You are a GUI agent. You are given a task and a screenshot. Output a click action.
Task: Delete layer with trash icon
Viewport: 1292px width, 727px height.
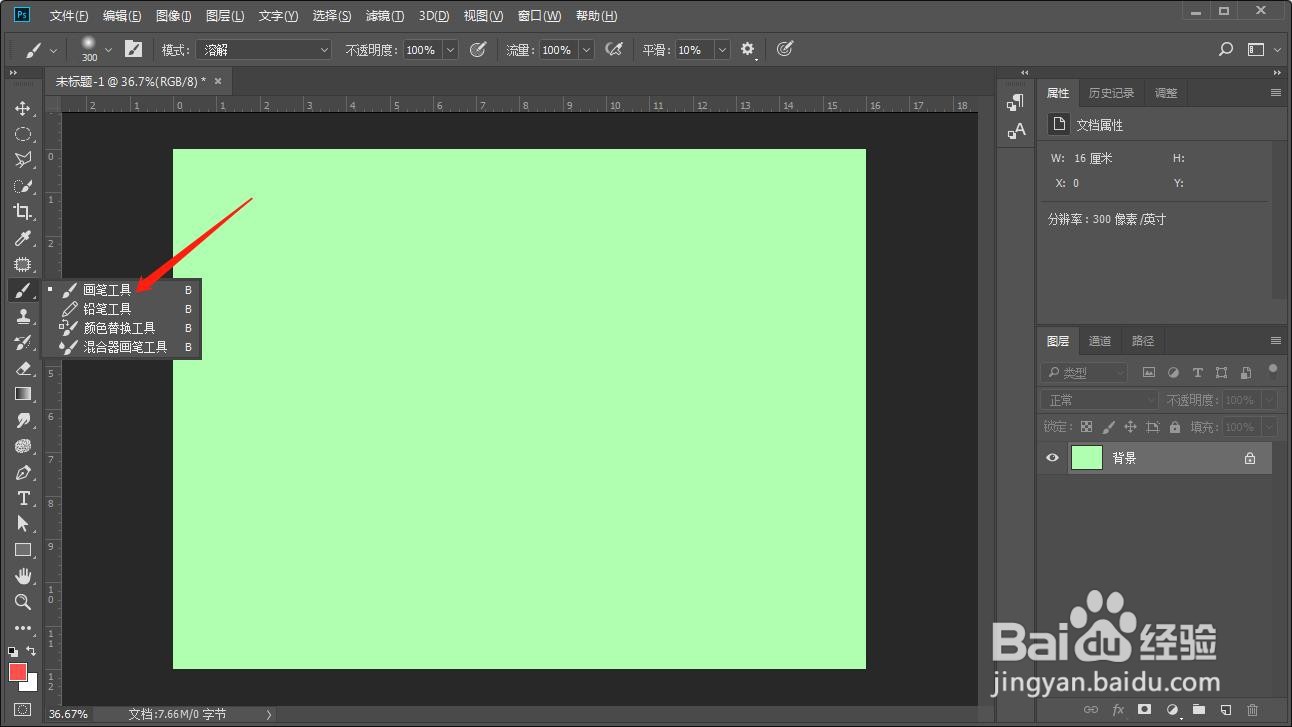click(x=1253, y=710)
